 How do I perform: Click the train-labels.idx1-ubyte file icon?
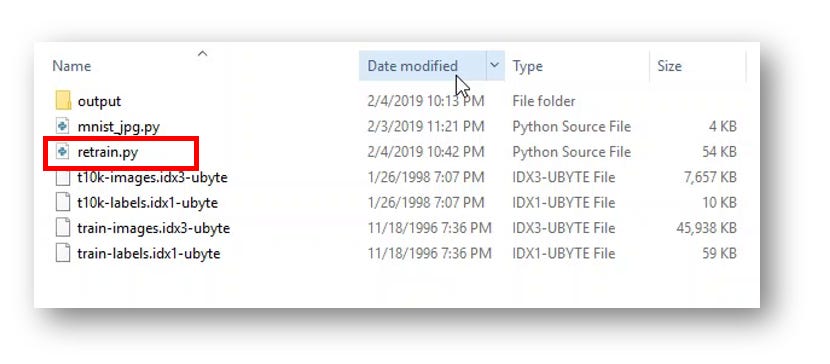(x=63, y=253)
